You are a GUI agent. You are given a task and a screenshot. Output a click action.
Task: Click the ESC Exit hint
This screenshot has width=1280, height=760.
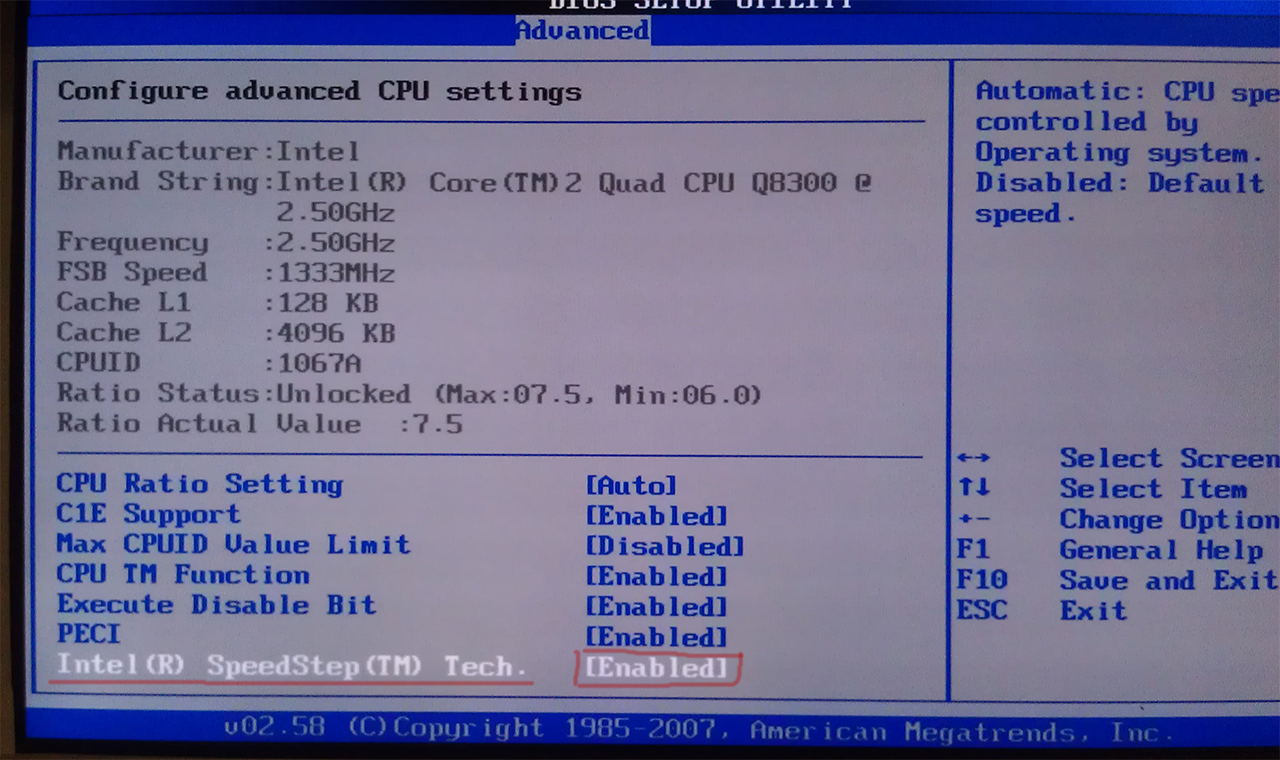1042,611
